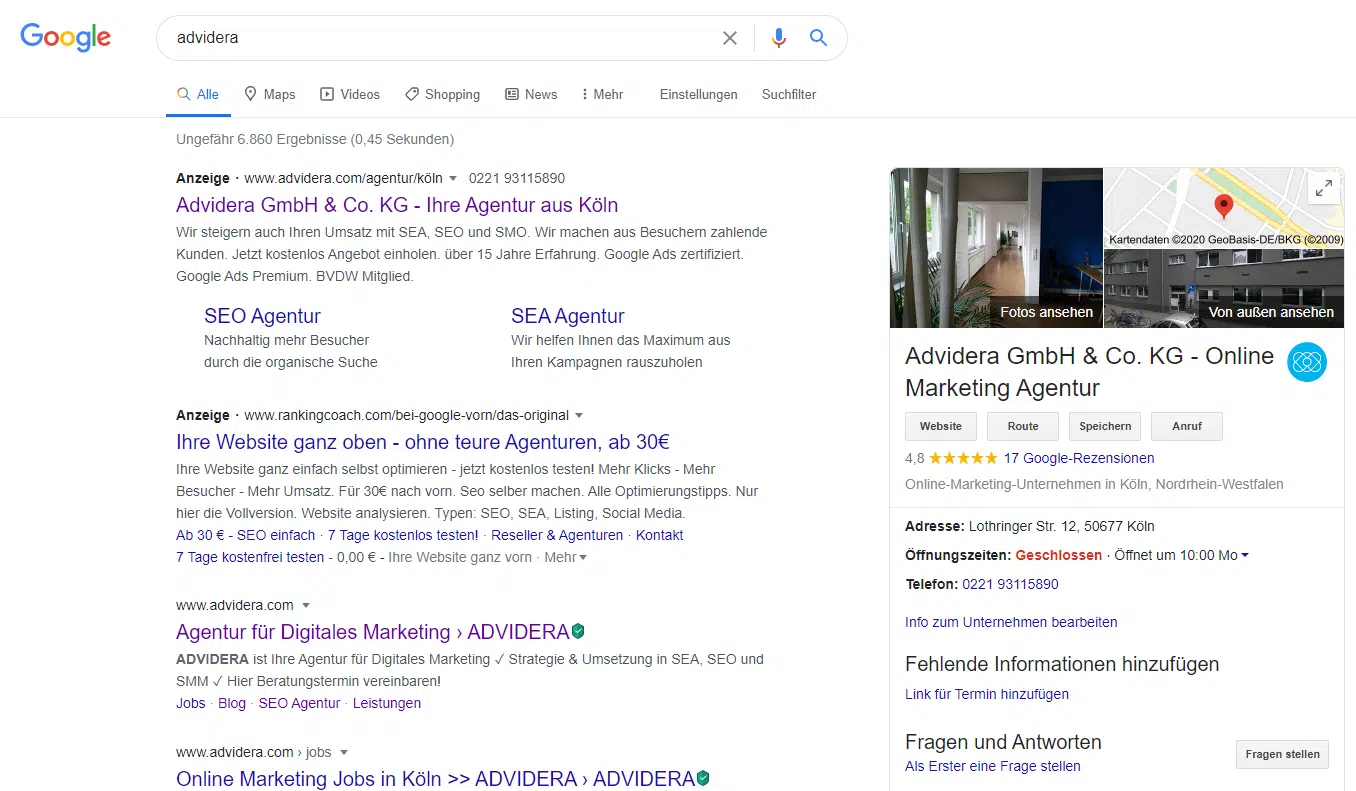Click phone number 0221 93115890 in panel

(x=1010, y=584)
